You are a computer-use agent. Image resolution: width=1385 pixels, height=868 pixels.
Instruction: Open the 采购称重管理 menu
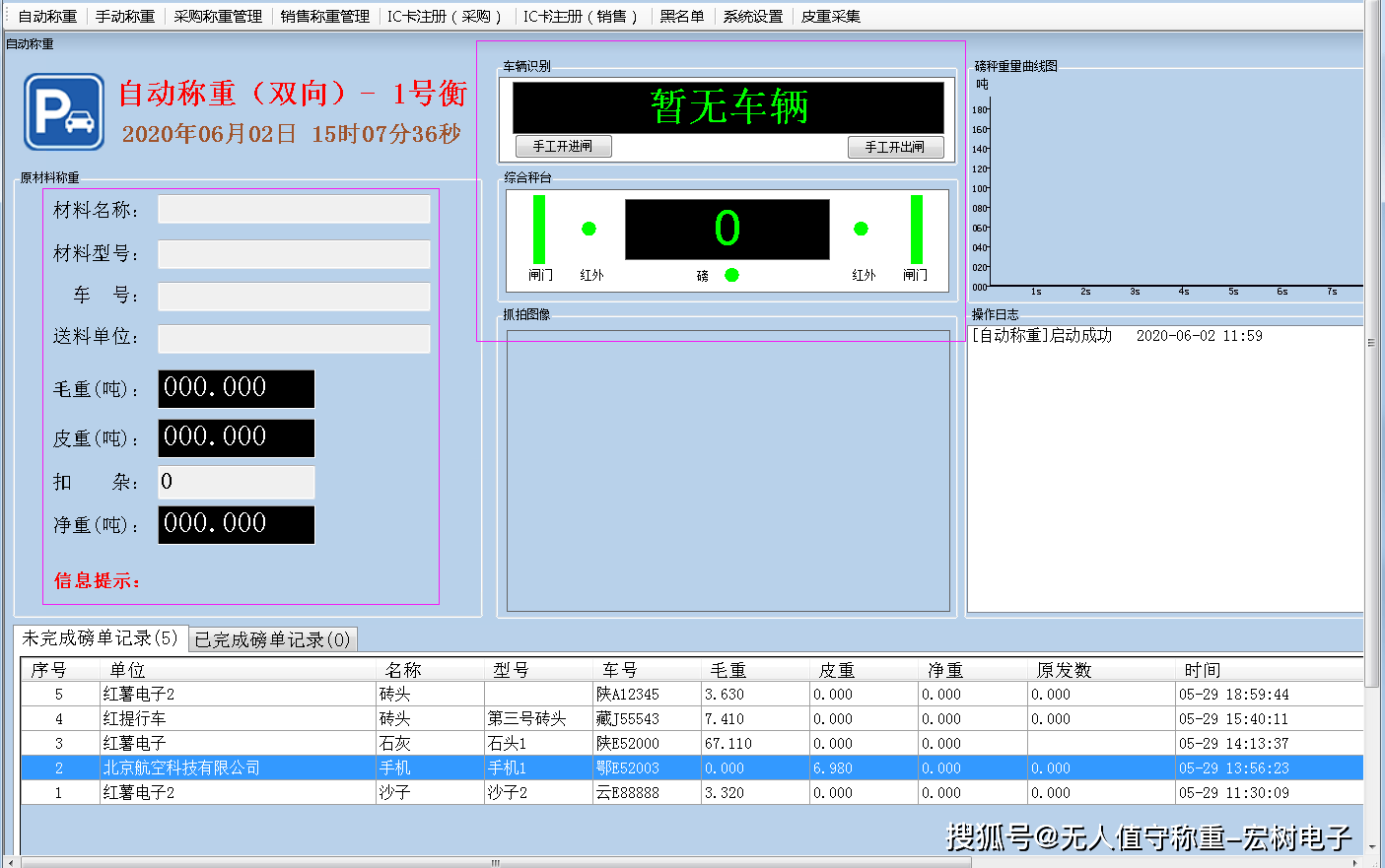coord(218,16)
